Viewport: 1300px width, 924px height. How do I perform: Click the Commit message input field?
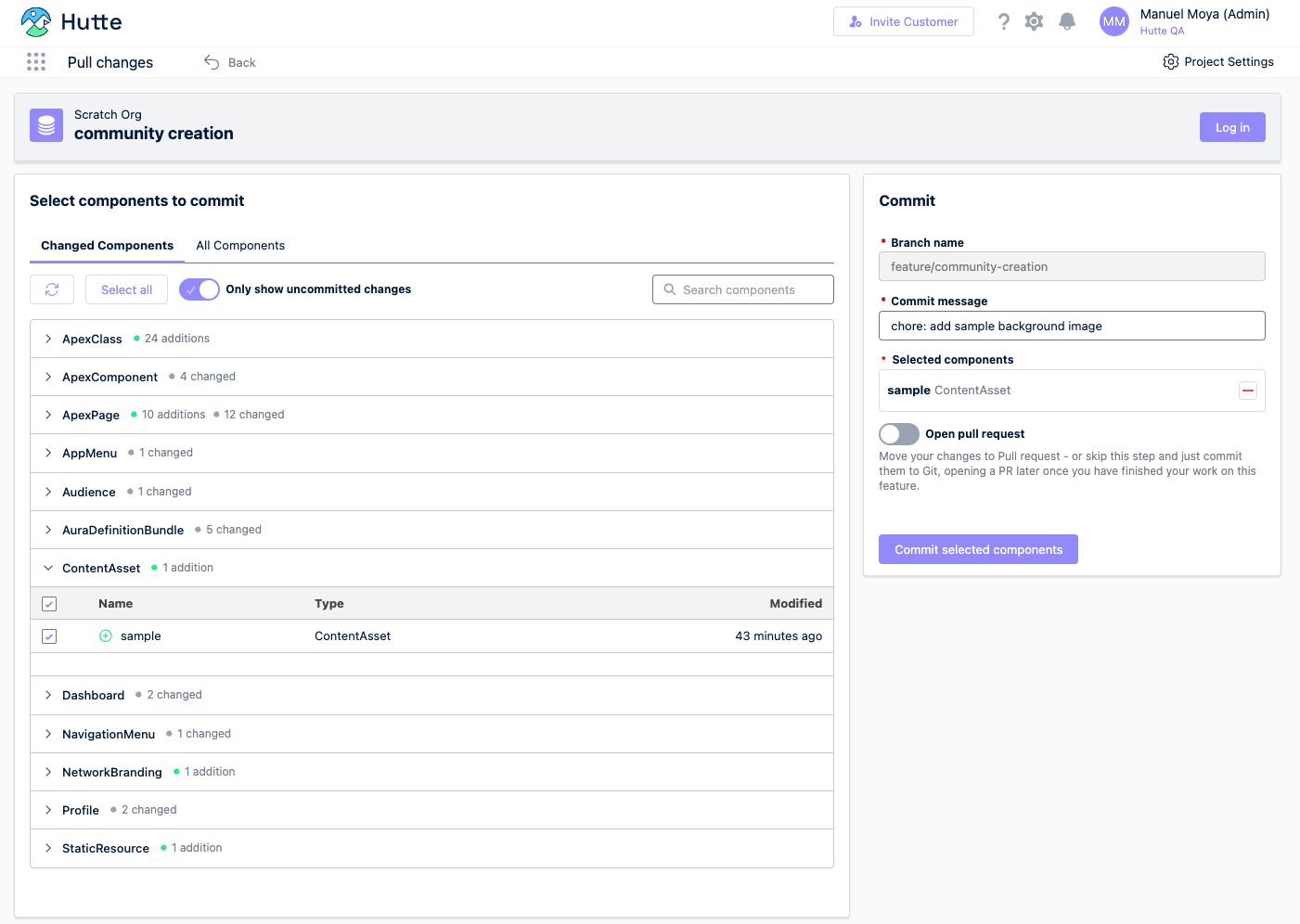(1072, 326)
